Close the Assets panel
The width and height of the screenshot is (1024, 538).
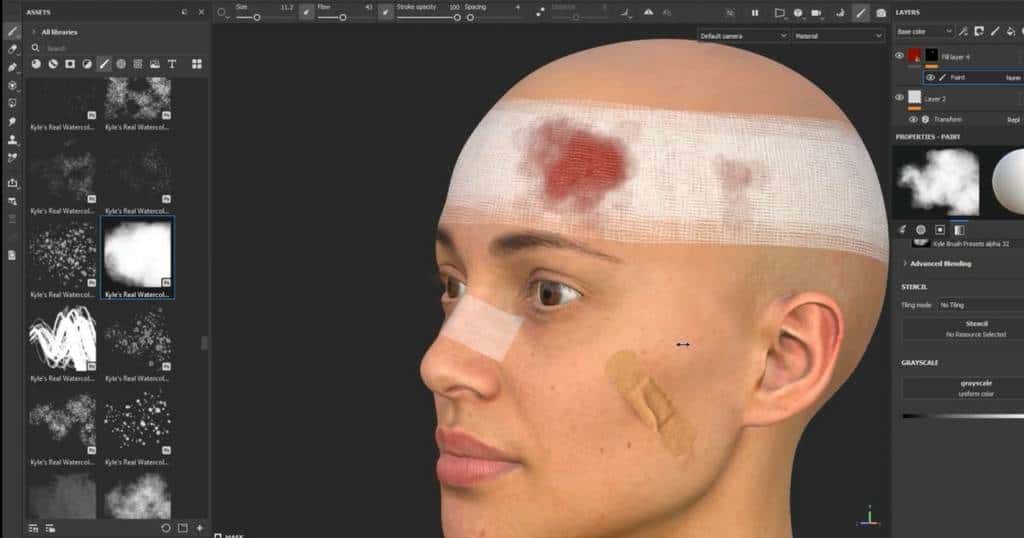tap(201, 12)
